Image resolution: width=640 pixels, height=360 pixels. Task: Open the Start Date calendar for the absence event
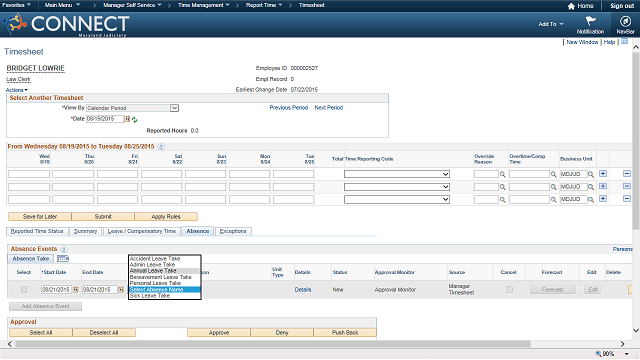pos(76,290)
